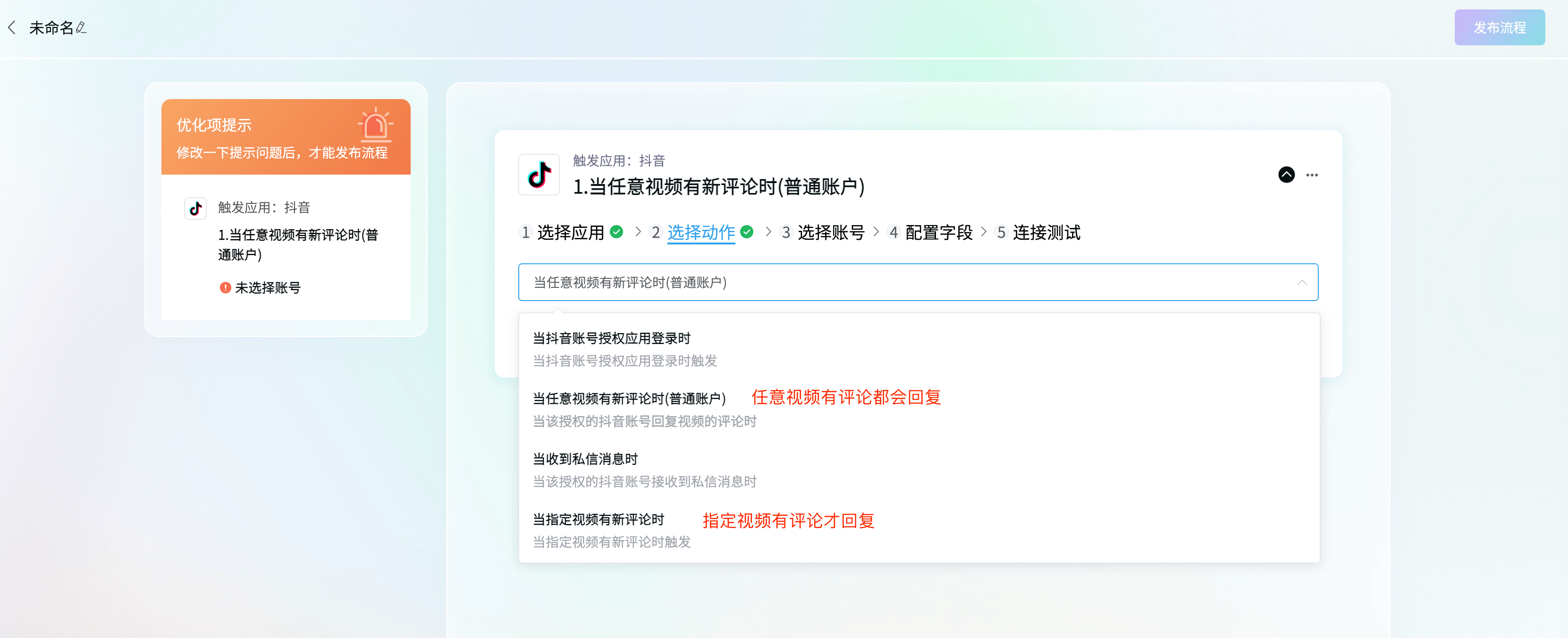Click description 当该授权的抖音账号回复视频的评论时
1568x638 pixels.
click(645, 420)
